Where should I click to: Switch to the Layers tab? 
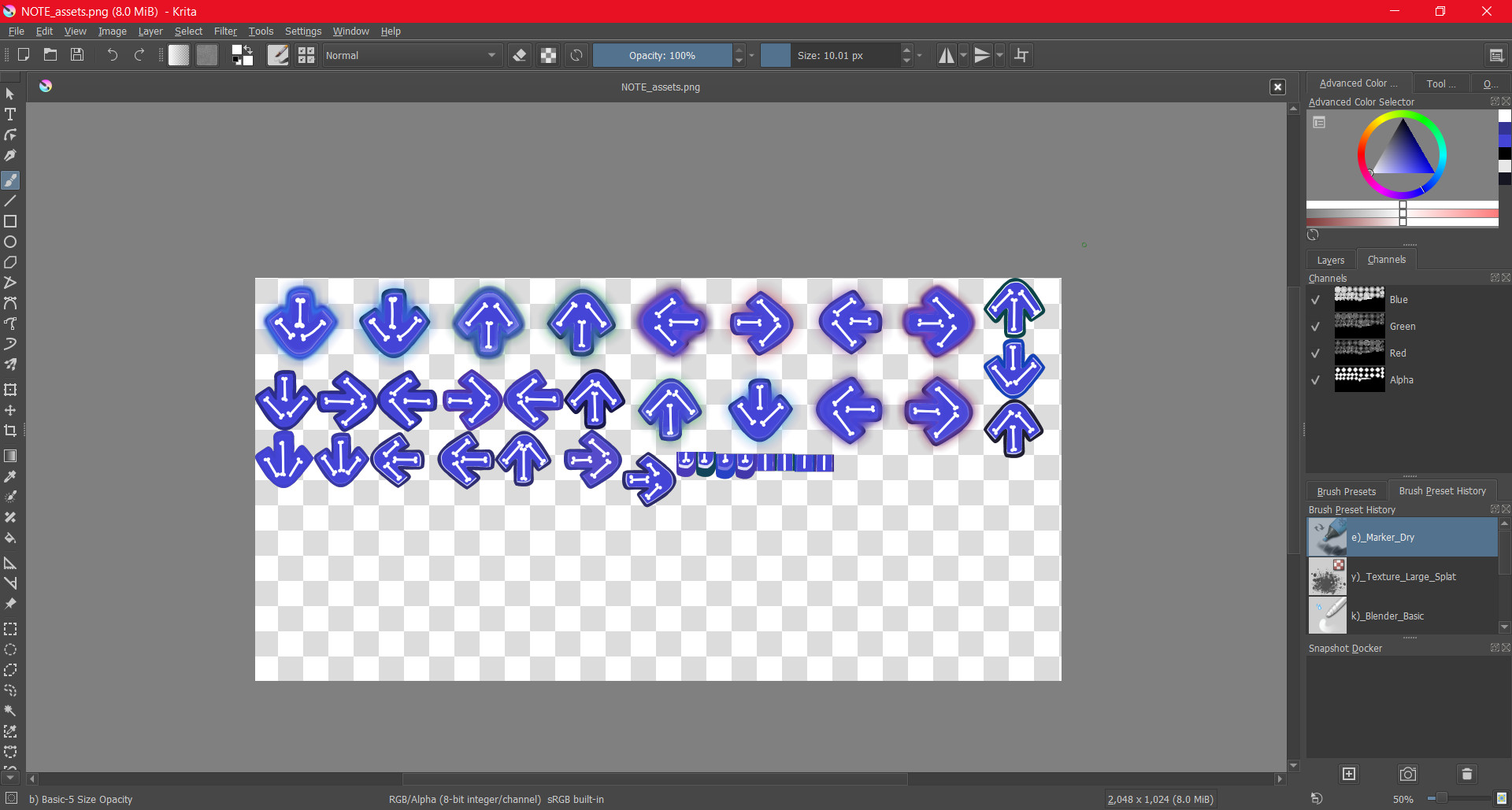(x=1330, y=260)
